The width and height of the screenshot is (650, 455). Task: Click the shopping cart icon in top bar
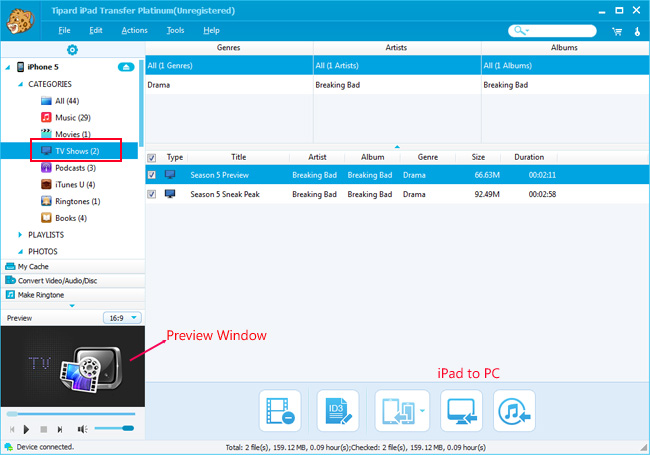point(617,31)
